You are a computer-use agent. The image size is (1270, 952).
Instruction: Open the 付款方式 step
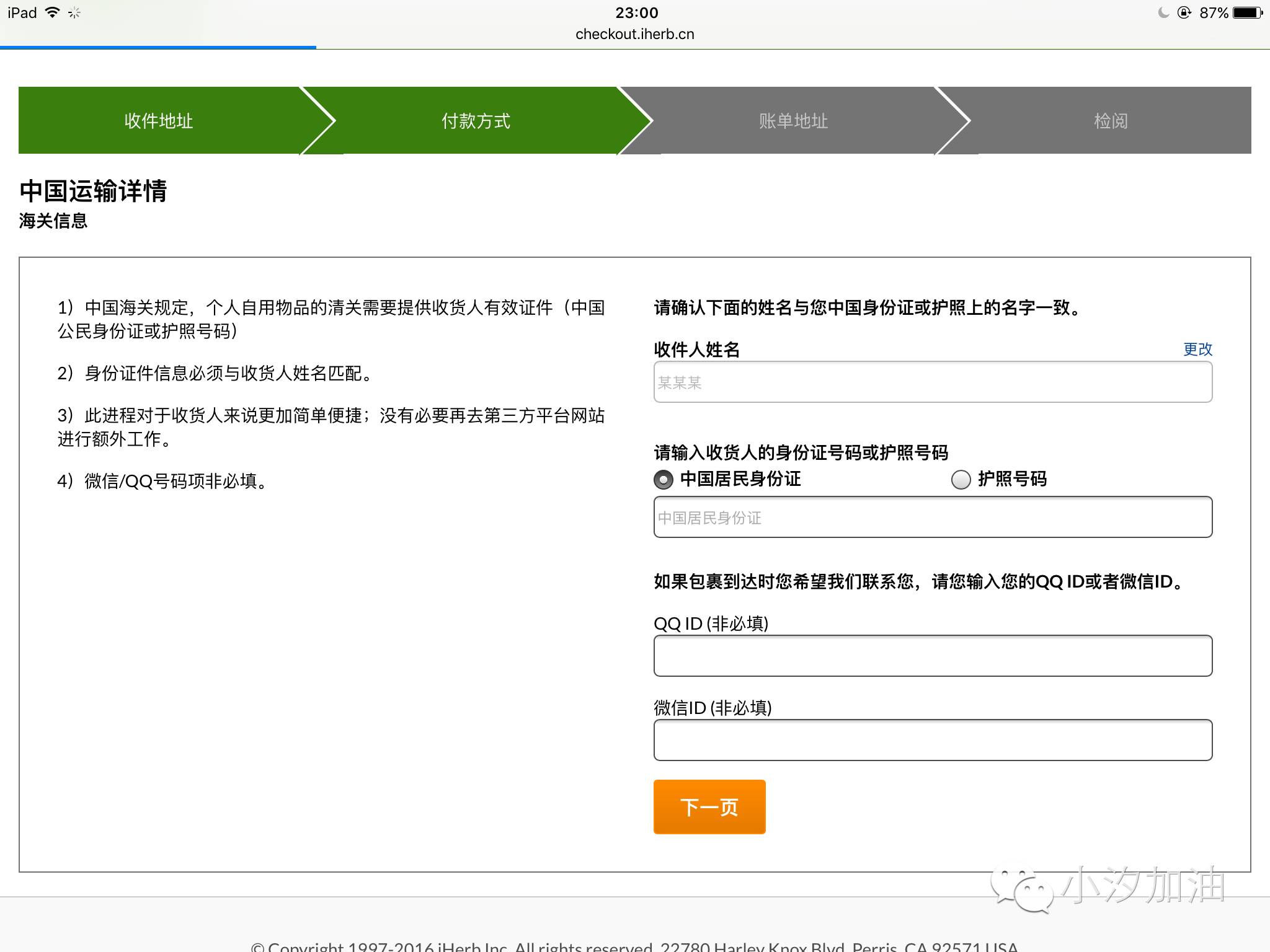tap(476, 120)
